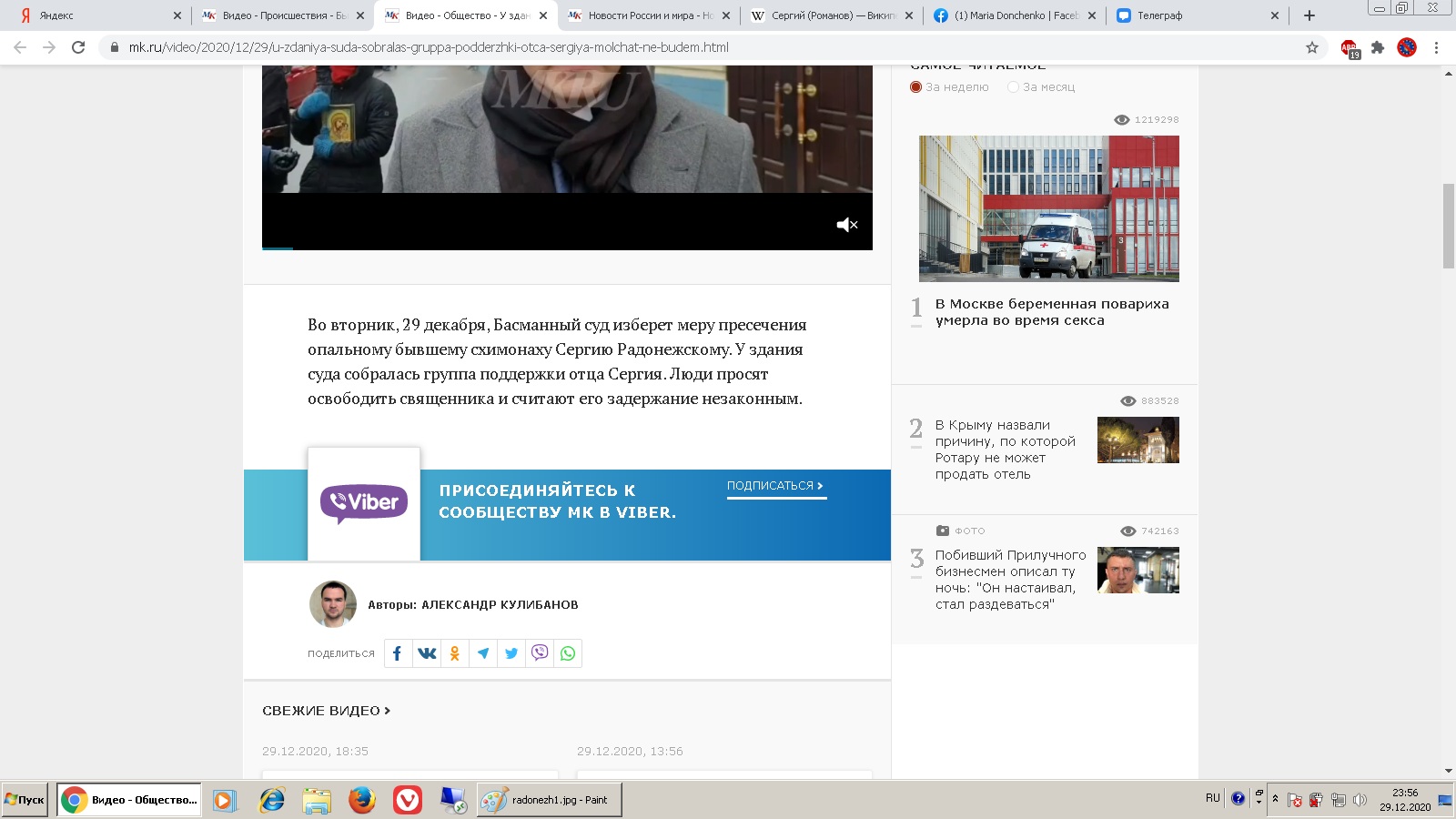The height and width of the screenshot is (819, 1456).
Task: Click date 29.12.2020, 13:56 entry
Action: click(630, 752)
